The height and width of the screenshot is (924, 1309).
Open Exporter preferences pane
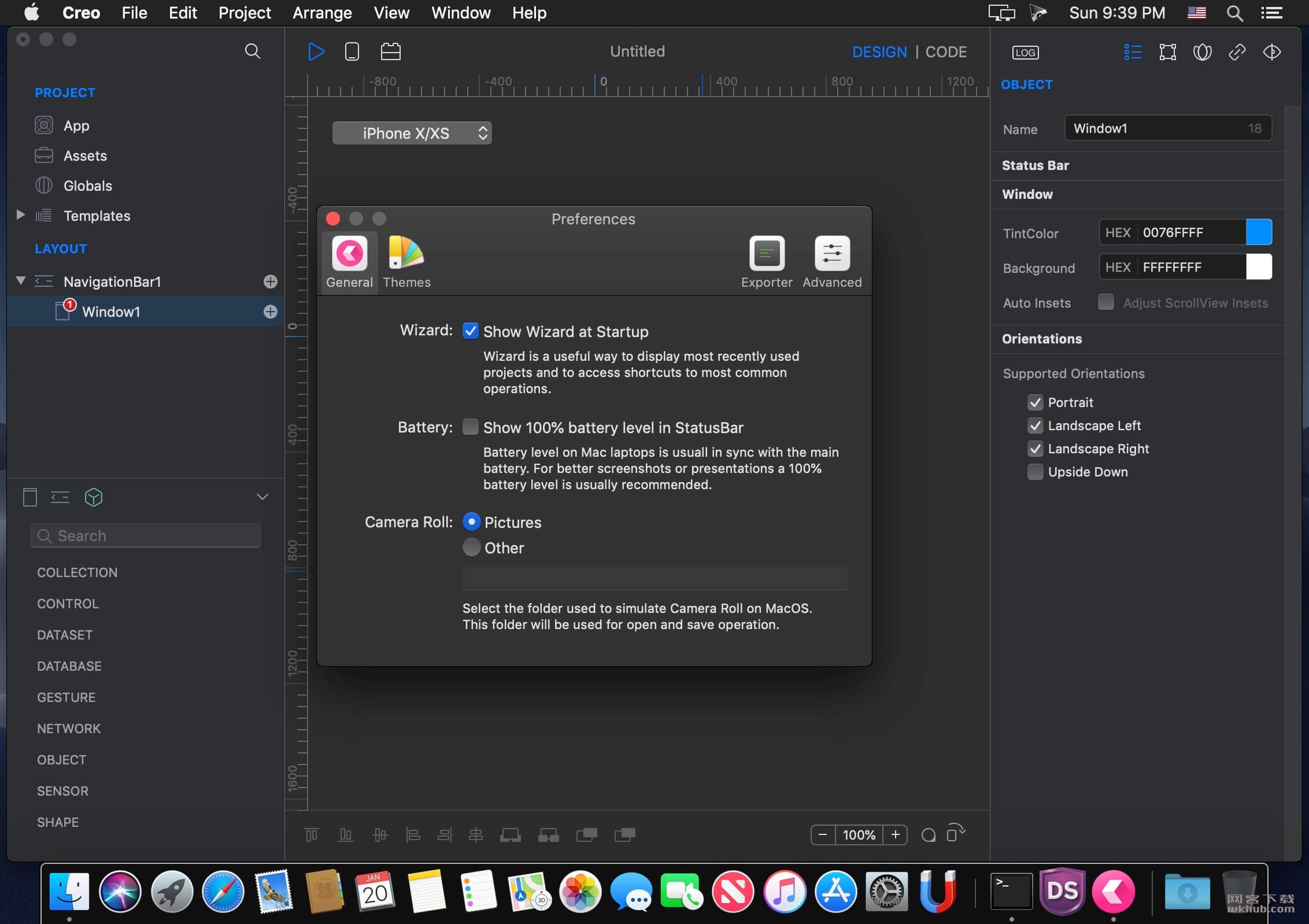coord(767,263)
